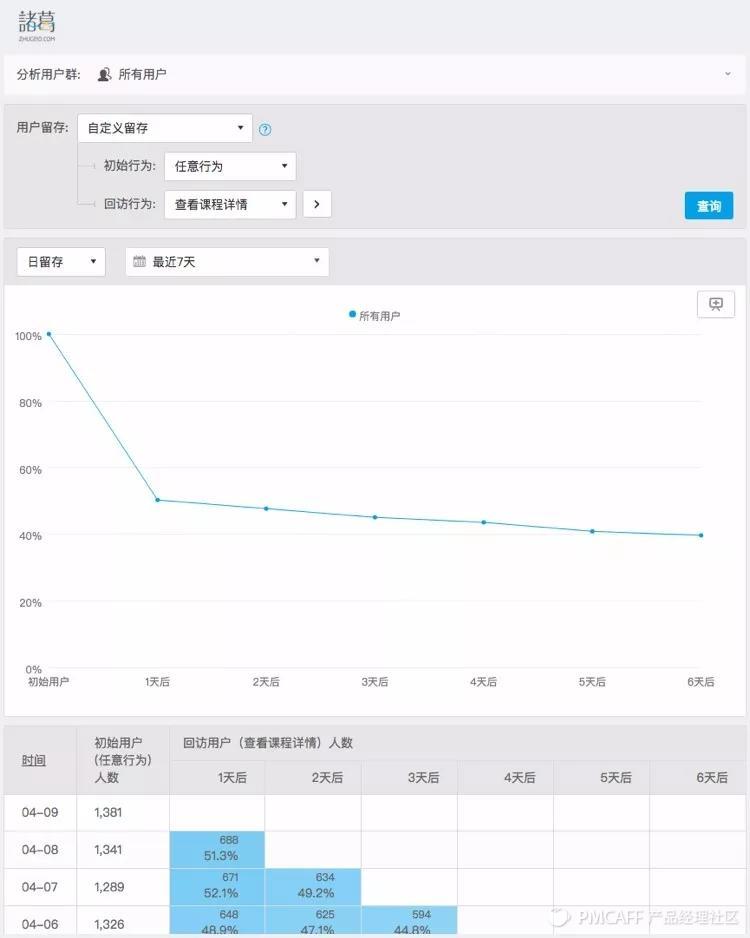Open the 查看课程详情 return behavior dropdown

coord(230,205)
